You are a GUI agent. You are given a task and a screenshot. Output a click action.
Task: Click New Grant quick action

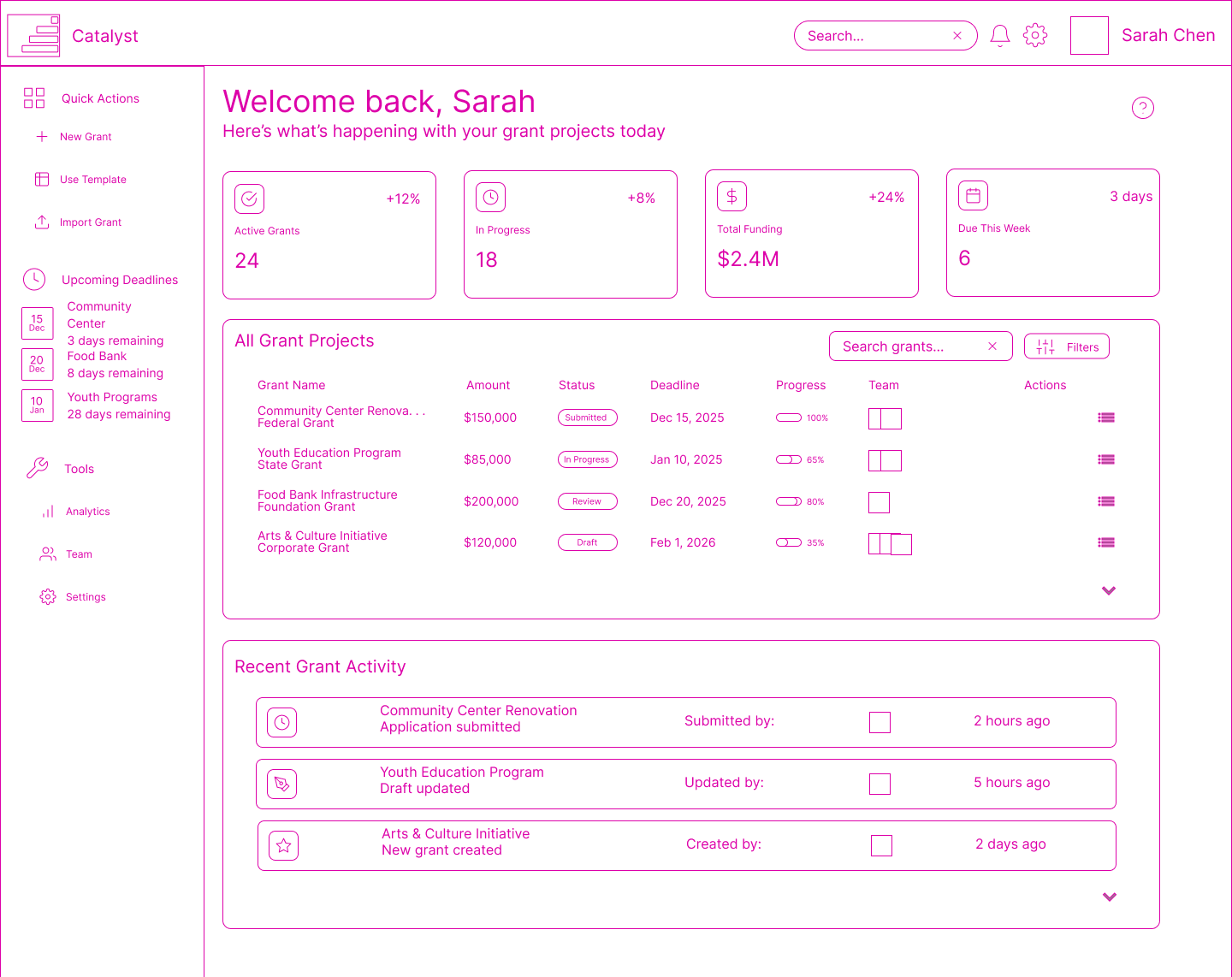(x=86, y=137)
